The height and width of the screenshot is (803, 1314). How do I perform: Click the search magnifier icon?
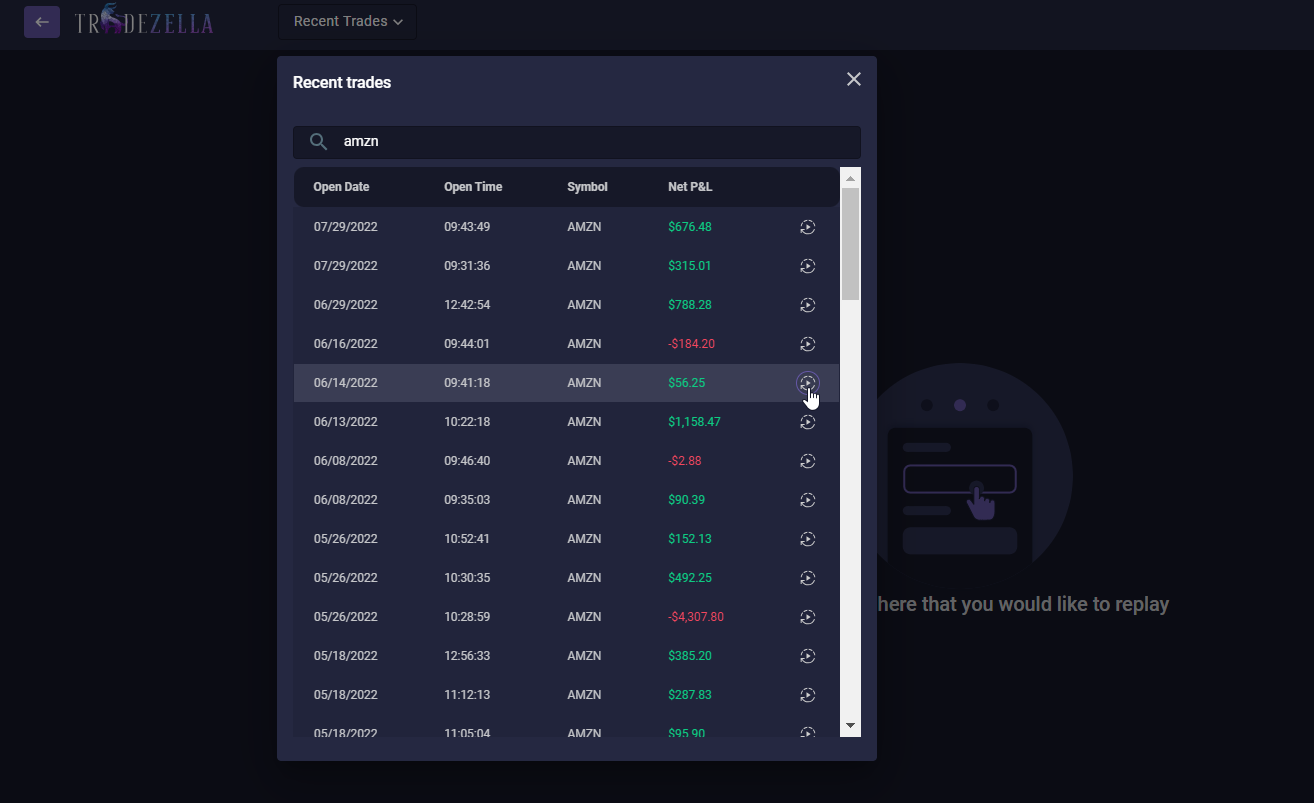tap(318, 142)
